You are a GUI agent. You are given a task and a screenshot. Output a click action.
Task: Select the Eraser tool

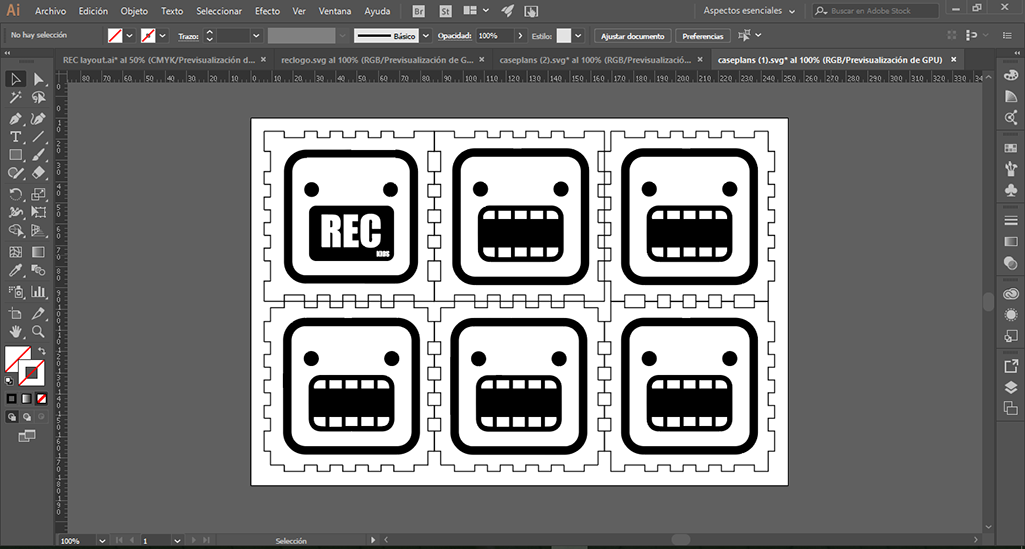click(39, 173)
